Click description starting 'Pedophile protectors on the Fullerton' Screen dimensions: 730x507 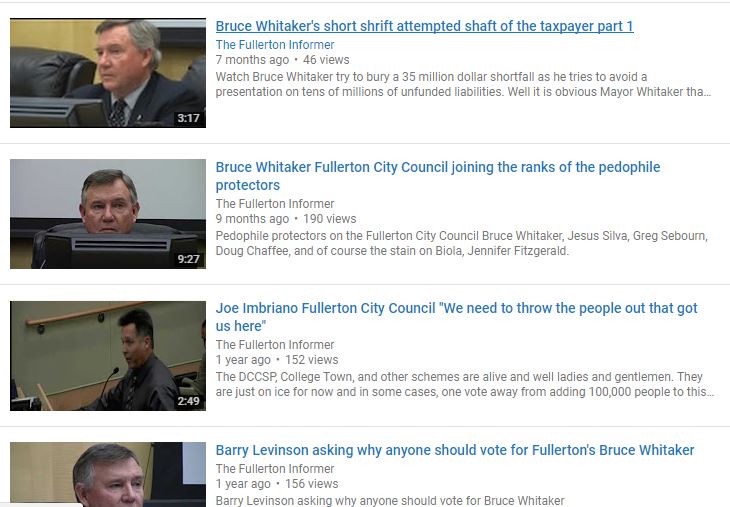pos(461,243)
